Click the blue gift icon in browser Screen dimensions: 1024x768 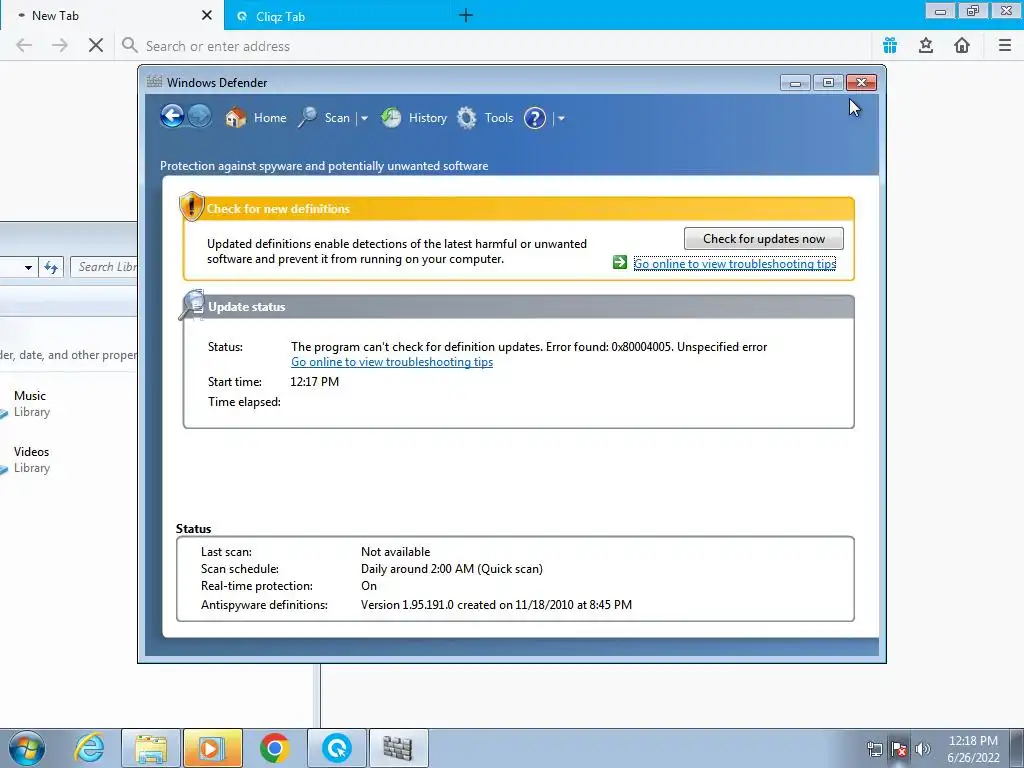(x=890, y=45)
